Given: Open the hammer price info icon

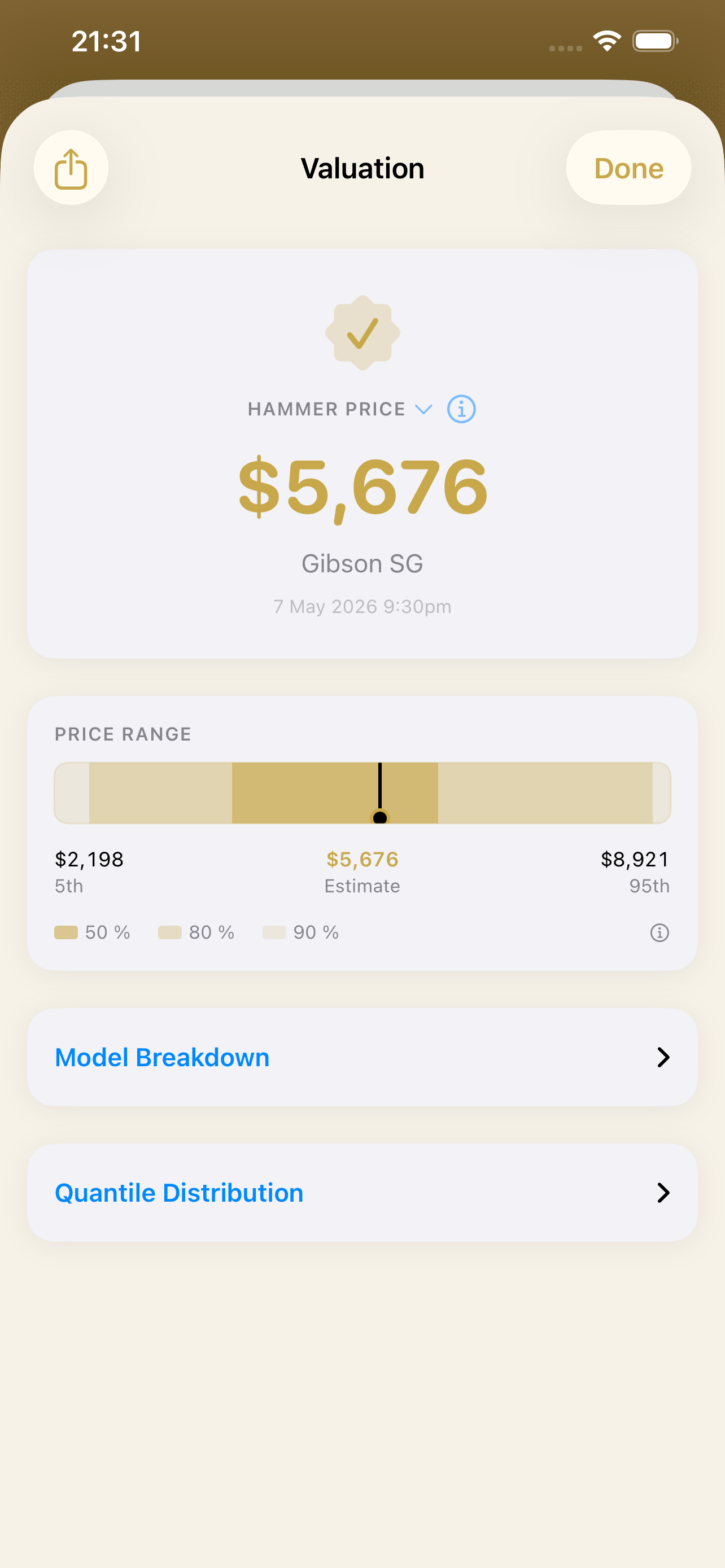Looking at the screenshot, I should tap(461, 409).
